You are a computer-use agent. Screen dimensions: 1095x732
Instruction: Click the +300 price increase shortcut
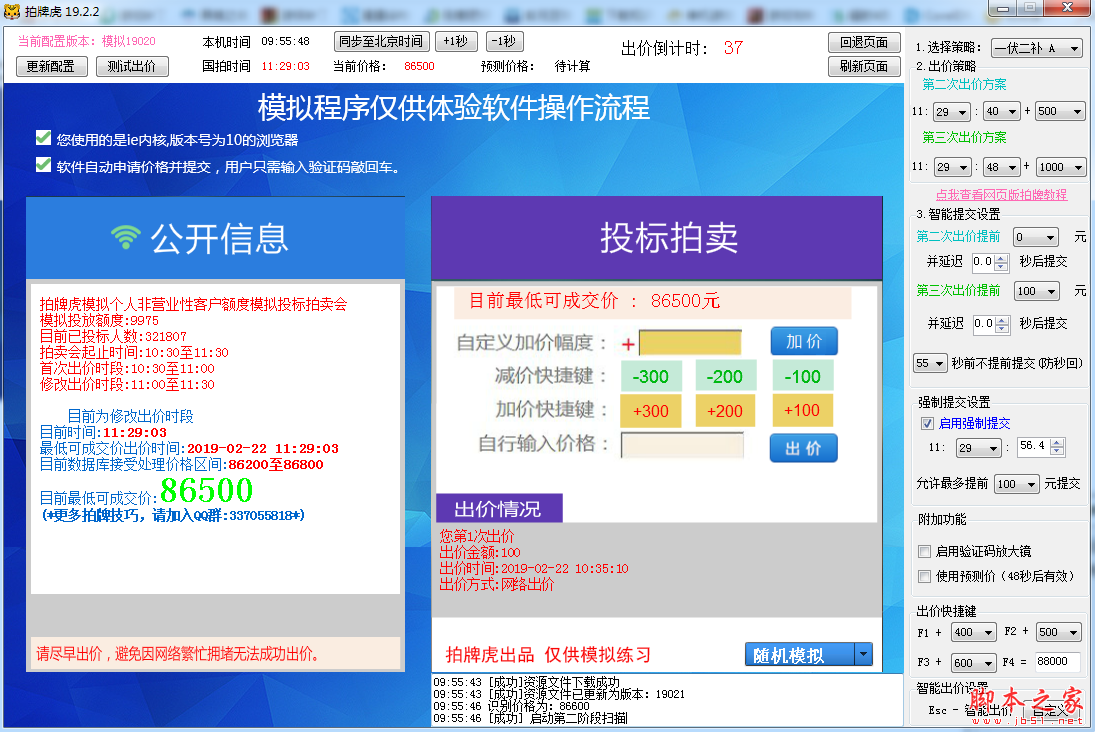click(x=650, y=410)
